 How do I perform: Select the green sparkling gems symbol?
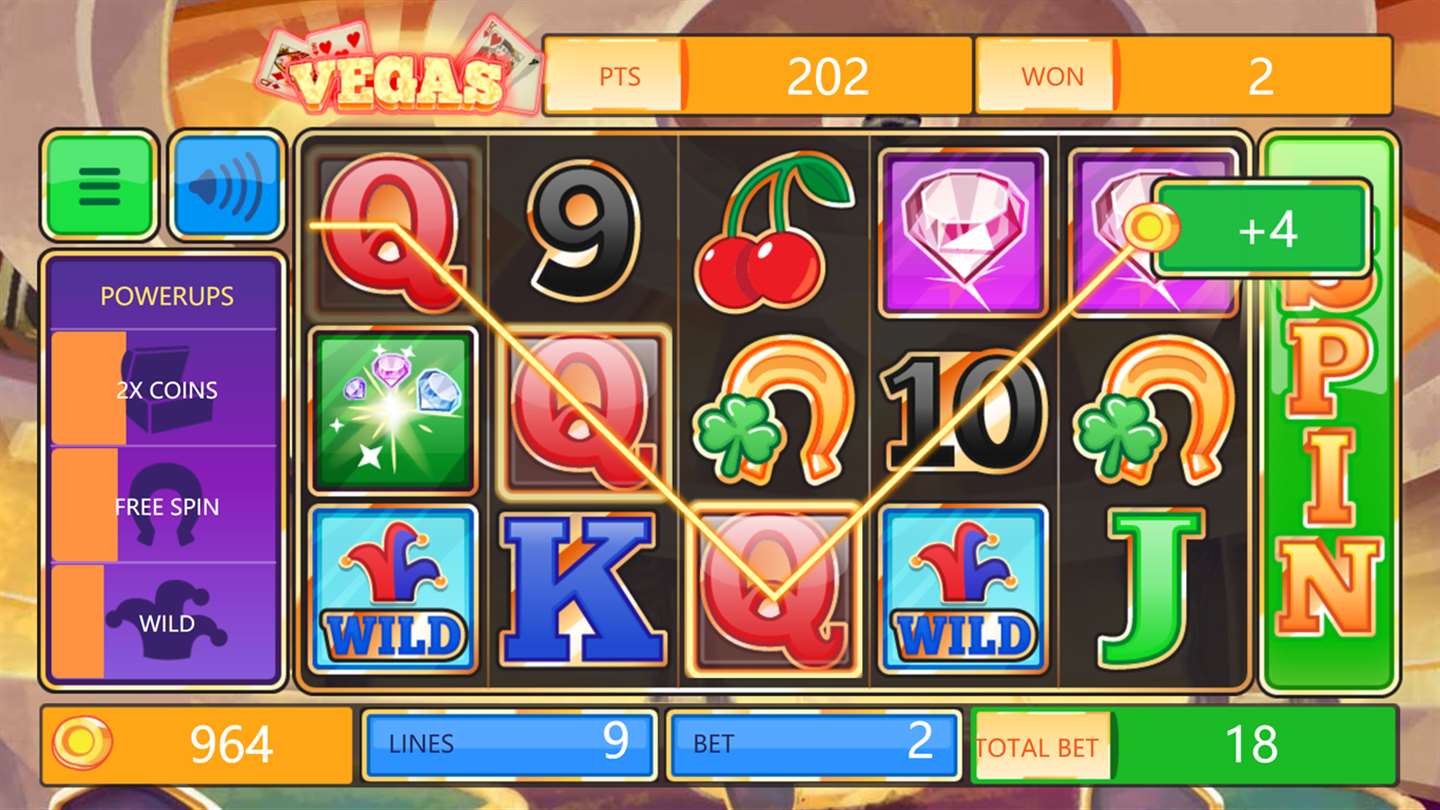392,411
